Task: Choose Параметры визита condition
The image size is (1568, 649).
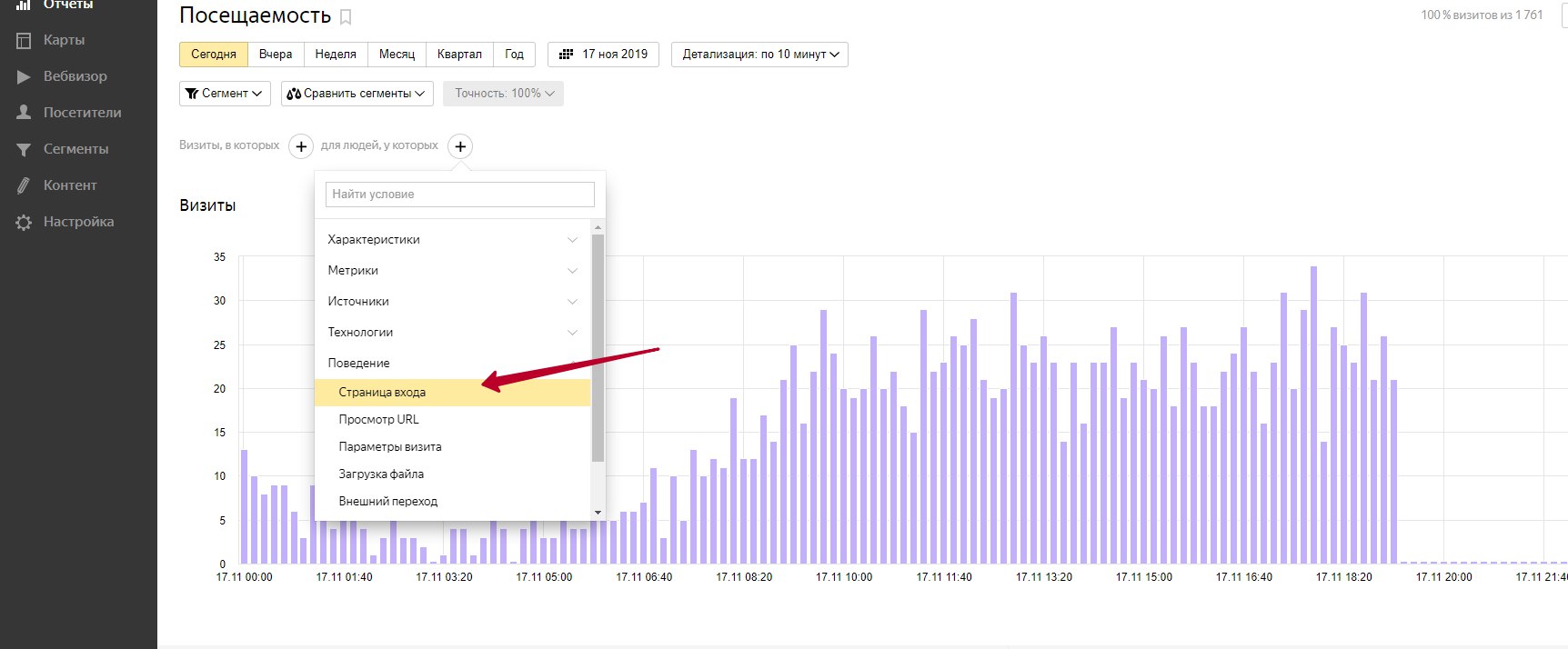Action: tap(452, 447)
